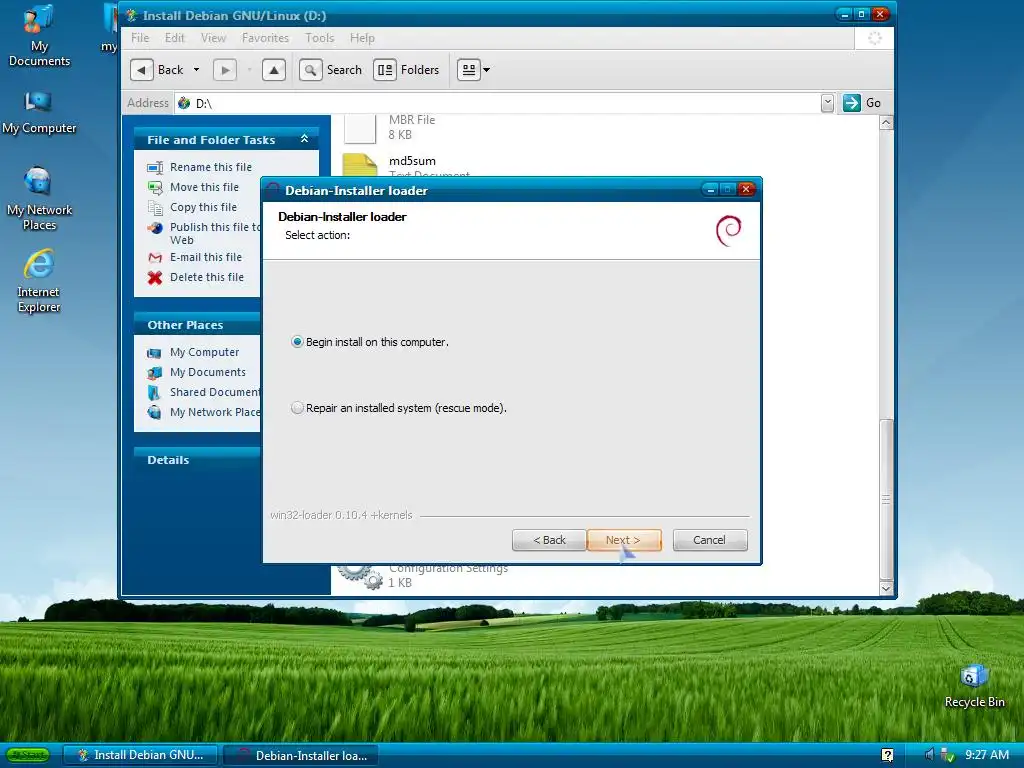Viewport: 1024px width, 768px height.
Task: Open My Documents desktop icon
Action: 39,36
